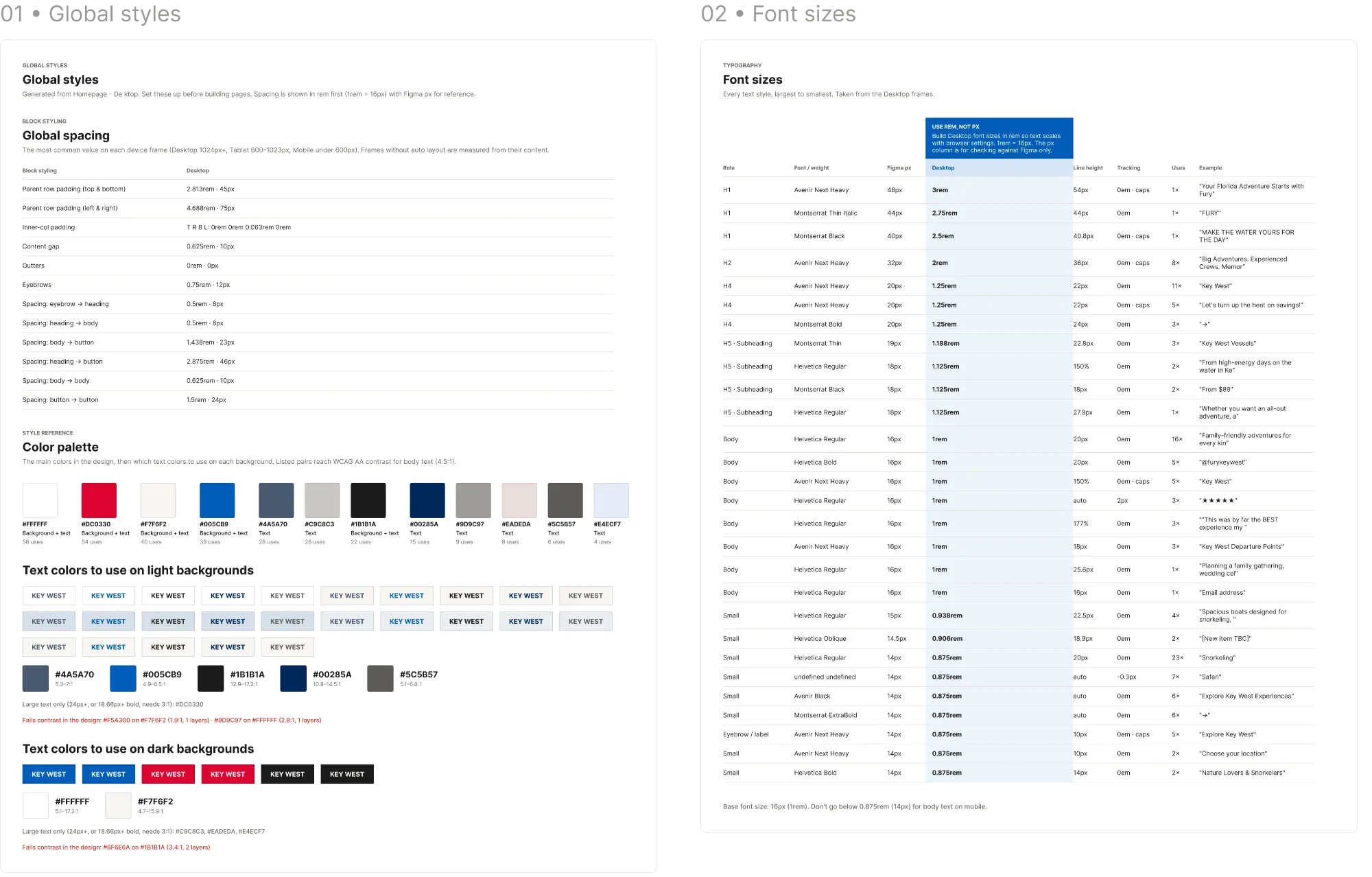The height and width of the screenshot is (877, 1372).
Task: Click the '"Email address"' example text
Action: click(x=1222, y=593)
